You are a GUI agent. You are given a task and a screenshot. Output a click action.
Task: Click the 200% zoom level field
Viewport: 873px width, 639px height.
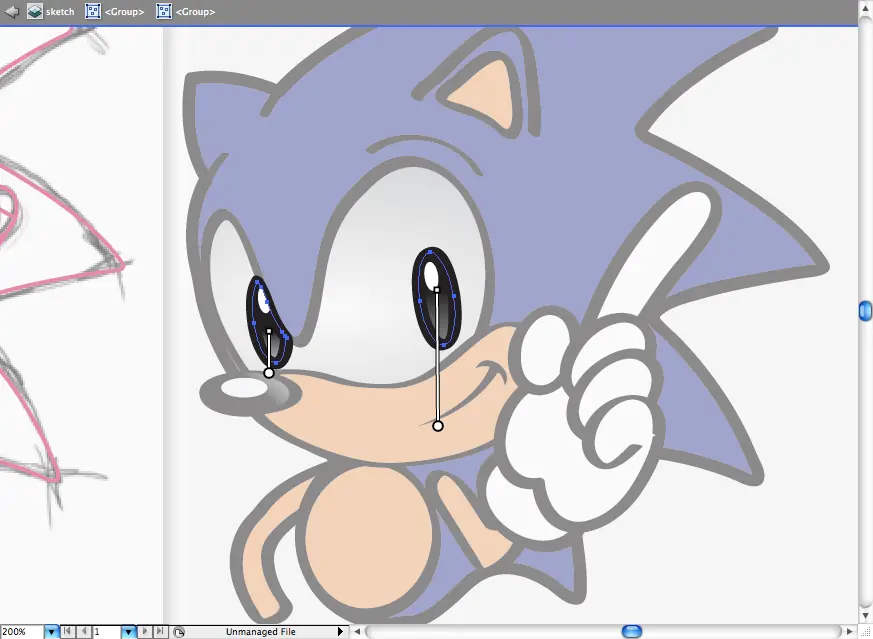[x=21, y=632]
